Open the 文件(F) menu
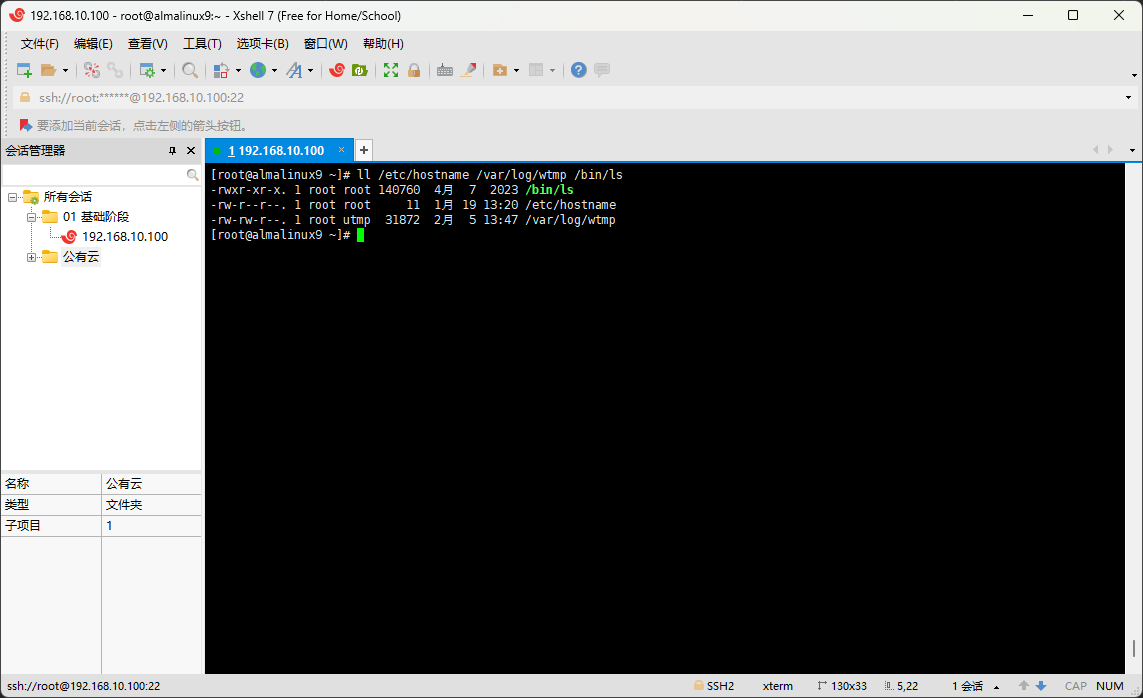The height and width of the screenshot is (698, 1143). click(40, 44)
